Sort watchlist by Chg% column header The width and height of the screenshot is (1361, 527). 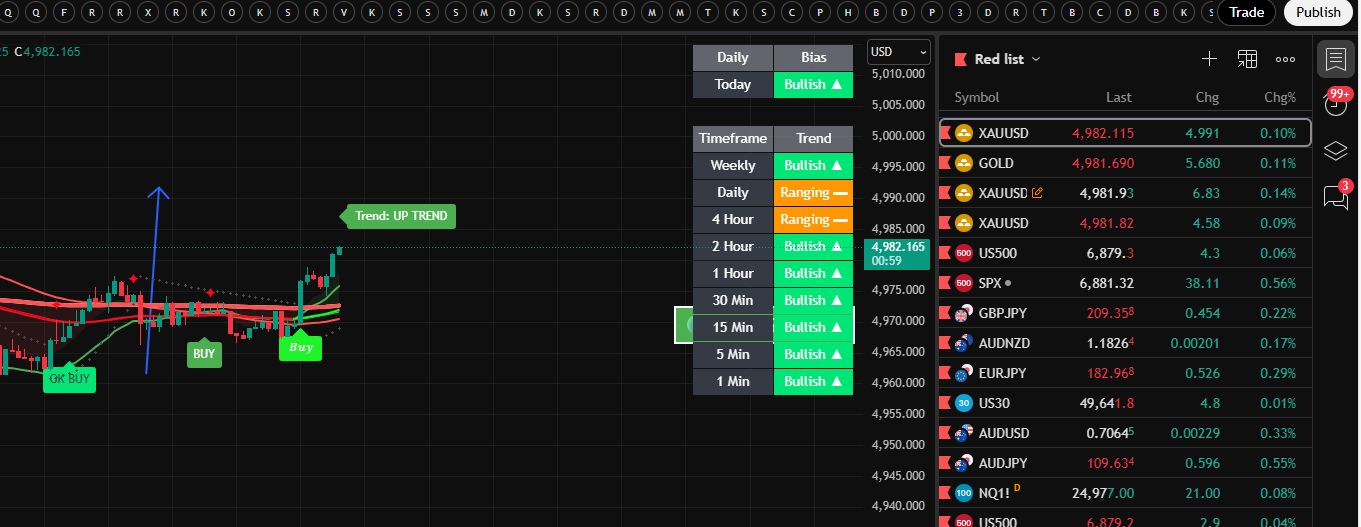click(1279, 97)
